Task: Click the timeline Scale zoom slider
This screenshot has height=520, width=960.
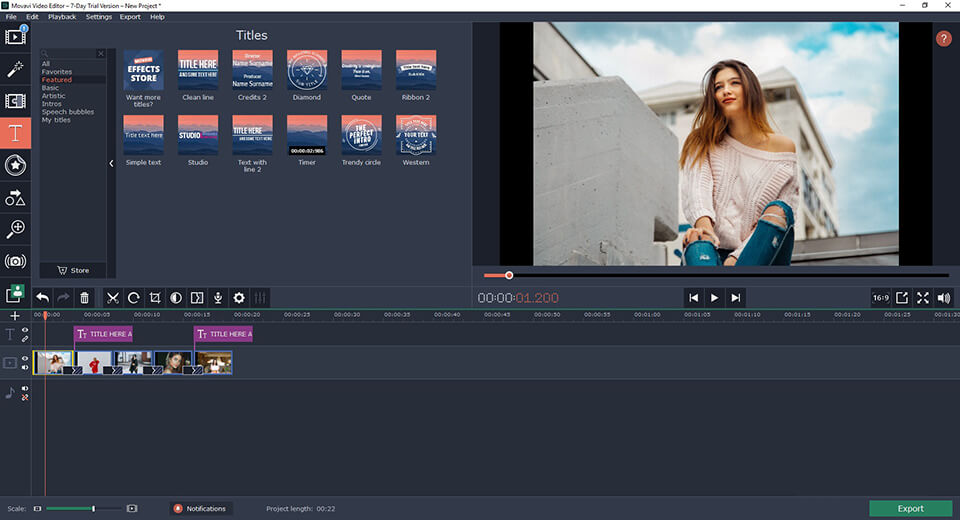Action: [93, 509]
